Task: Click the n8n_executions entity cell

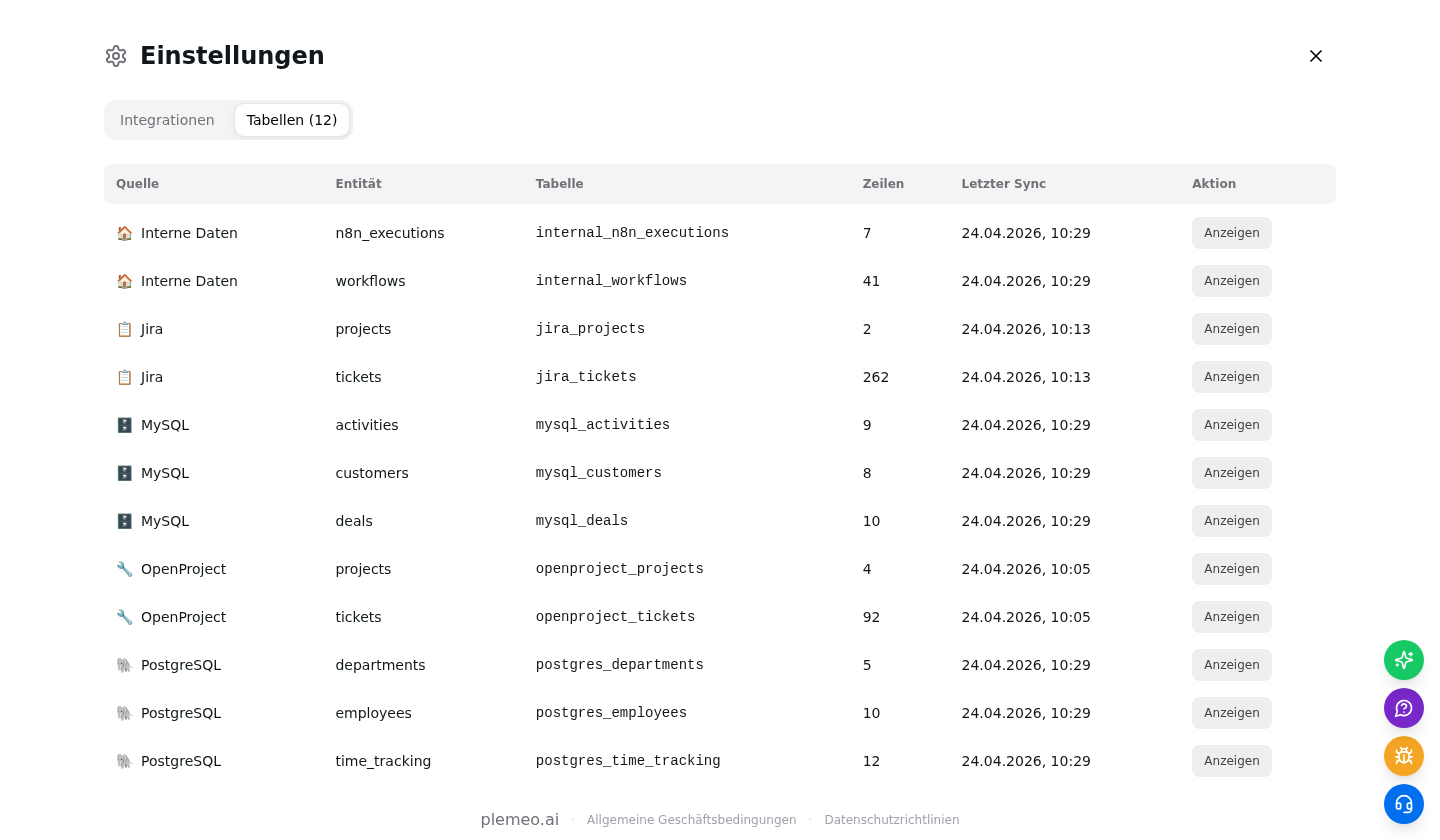Action: (x=390, y=233)
